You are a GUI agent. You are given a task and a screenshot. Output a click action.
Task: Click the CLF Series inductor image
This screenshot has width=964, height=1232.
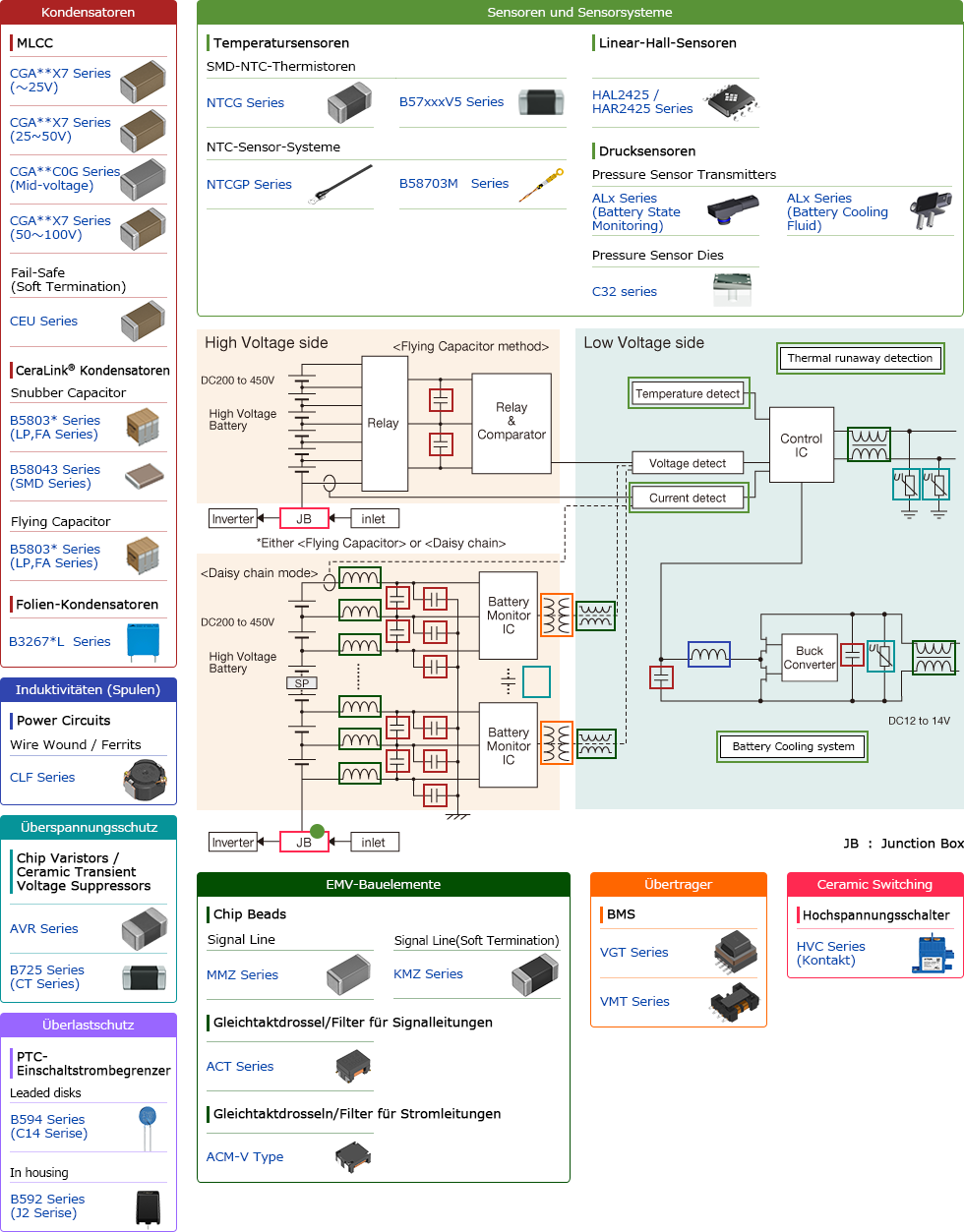(x=145, y=779)
